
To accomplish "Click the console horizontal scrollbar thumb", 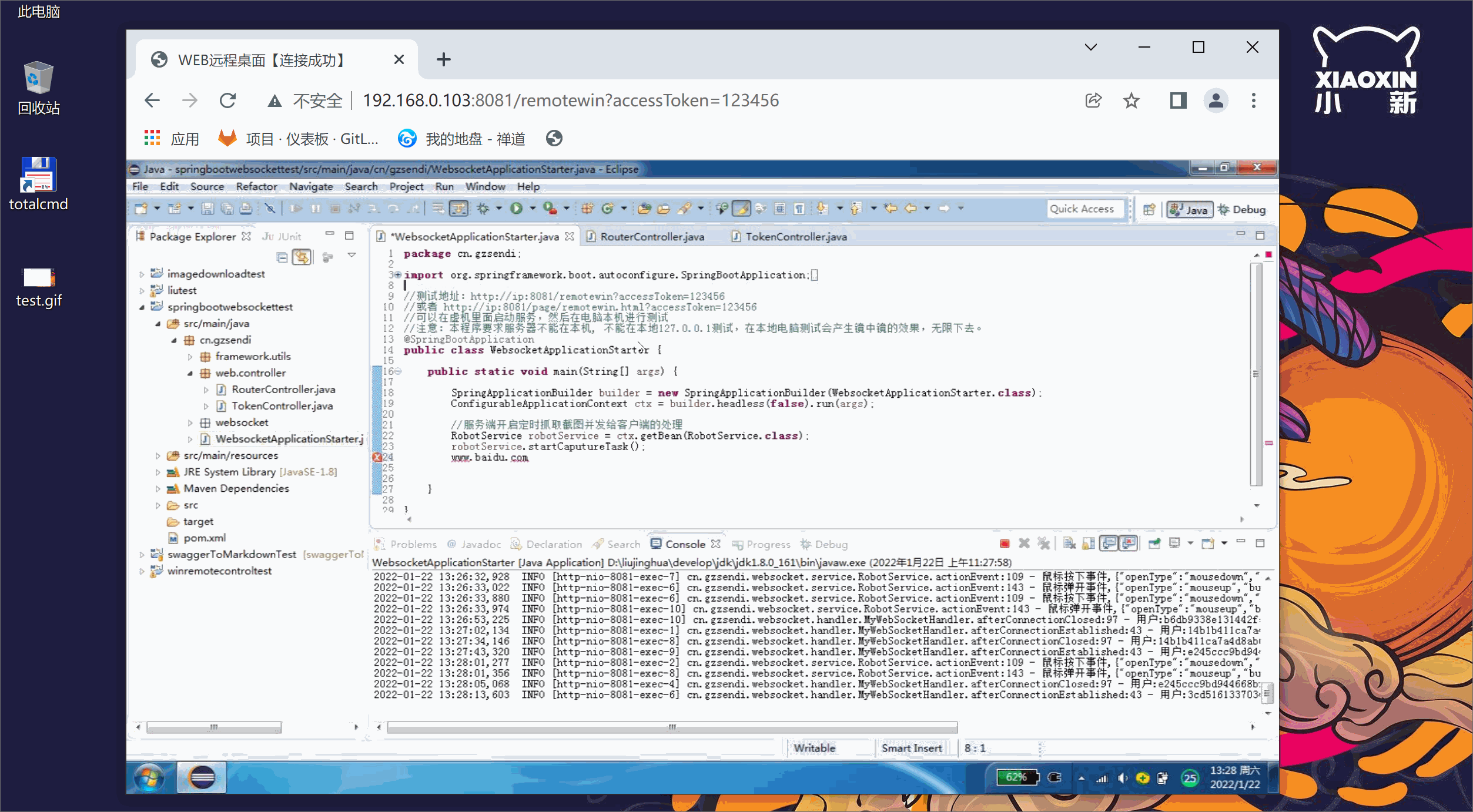I will pyautogui.click(x=672, y=727).
